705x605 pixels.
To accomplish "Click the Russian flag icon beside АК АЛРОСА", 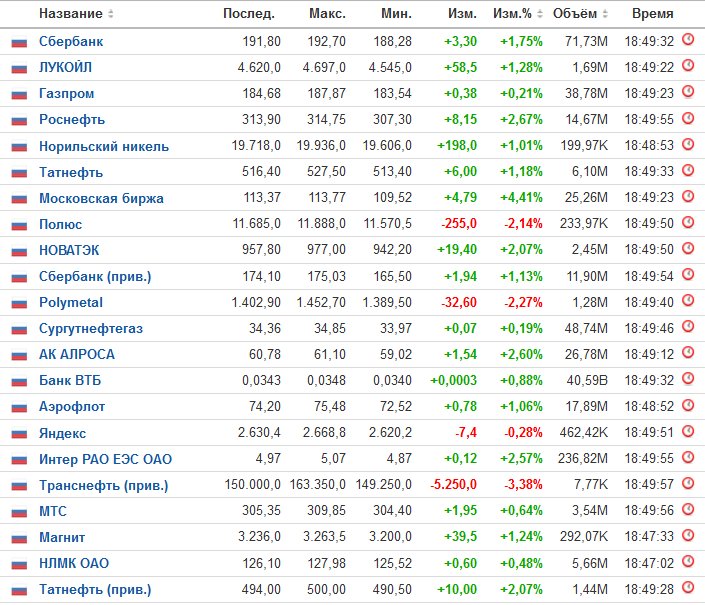I will [x=19, y=356].
